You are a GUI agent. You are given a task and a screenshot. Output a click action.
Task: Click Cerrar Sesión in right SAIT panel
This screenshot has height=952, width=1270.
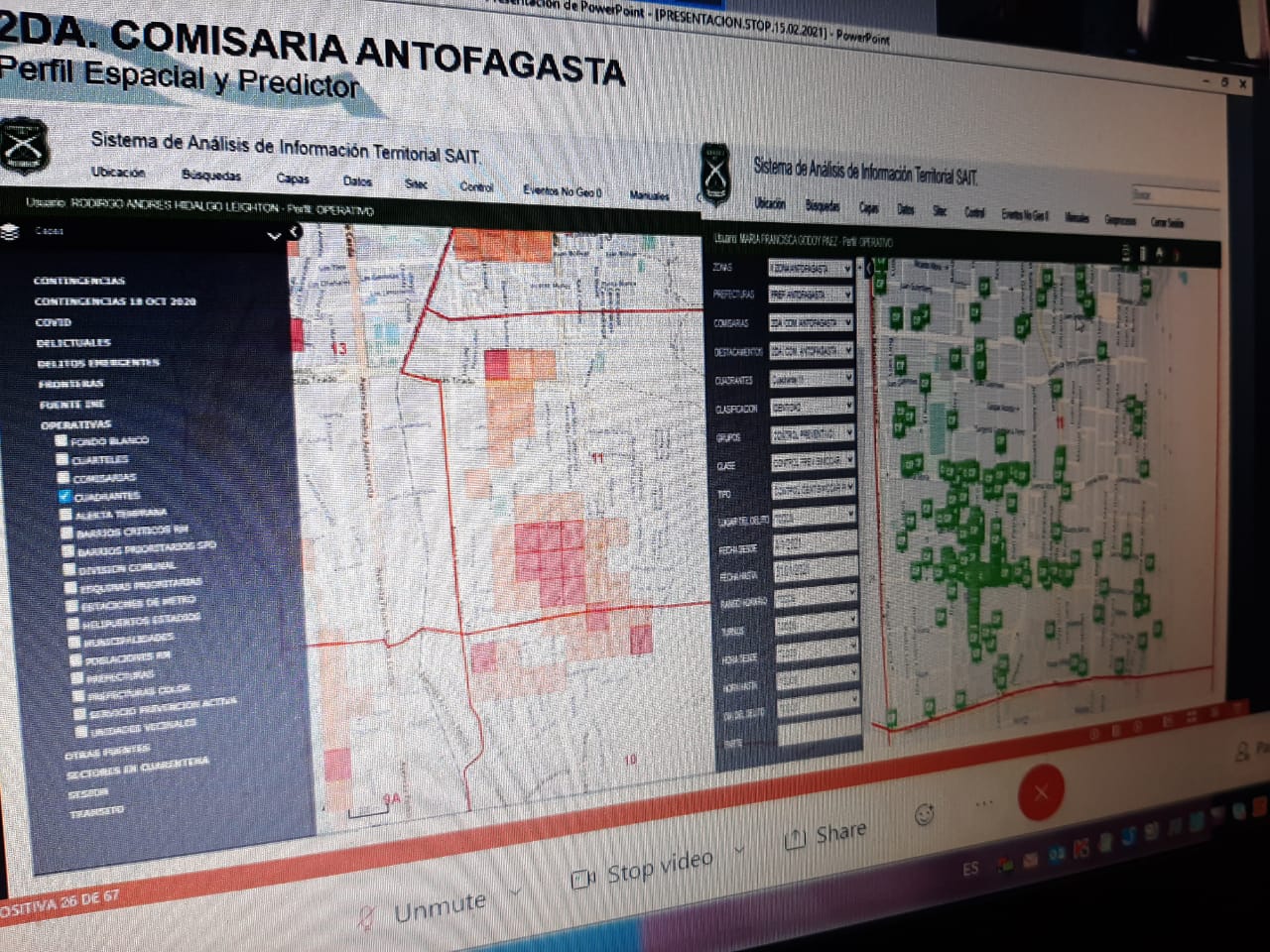click(1167, 222)
